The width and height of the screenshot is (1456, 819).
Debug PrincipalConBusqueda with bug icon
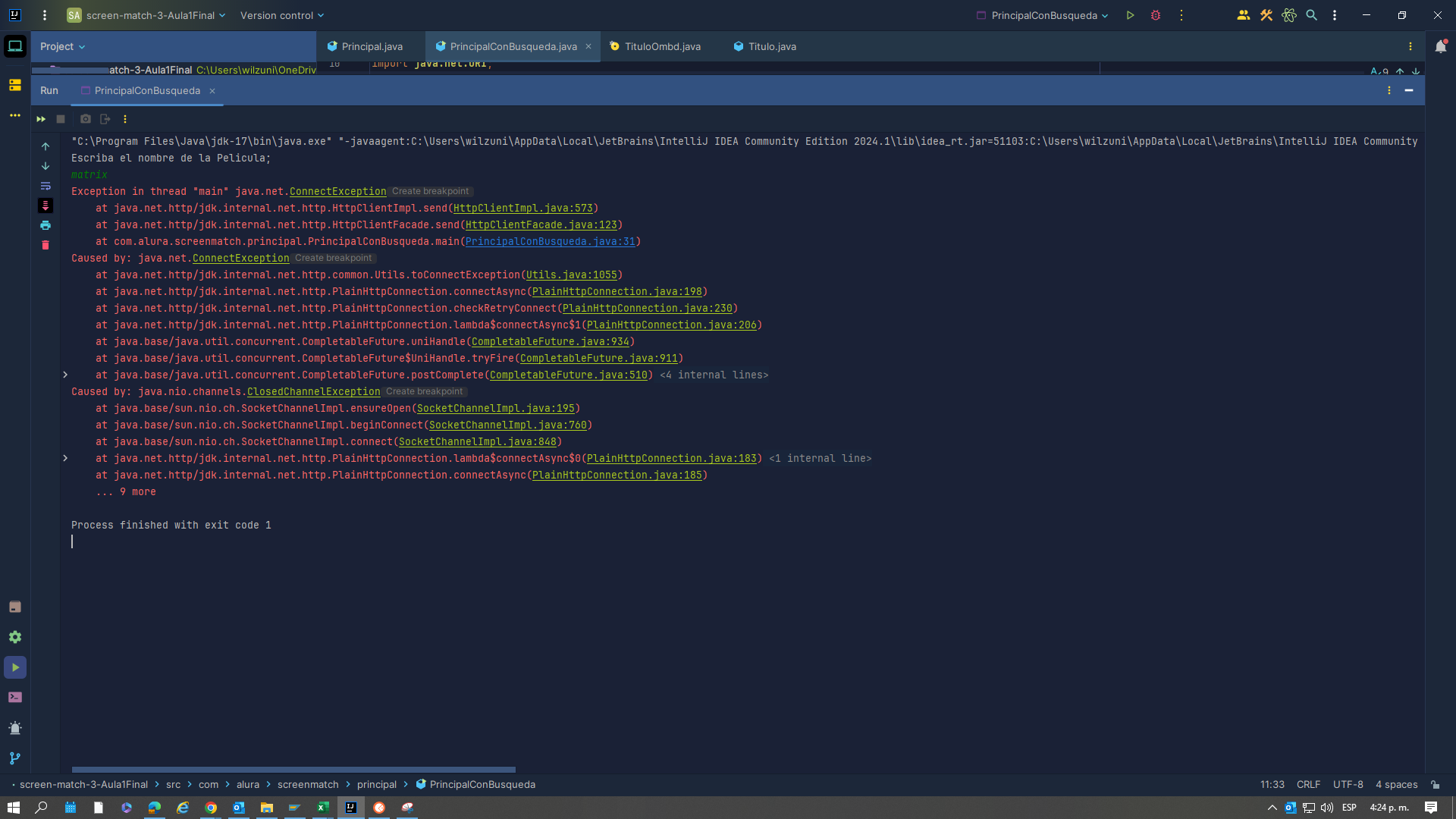pos(1156,15)
